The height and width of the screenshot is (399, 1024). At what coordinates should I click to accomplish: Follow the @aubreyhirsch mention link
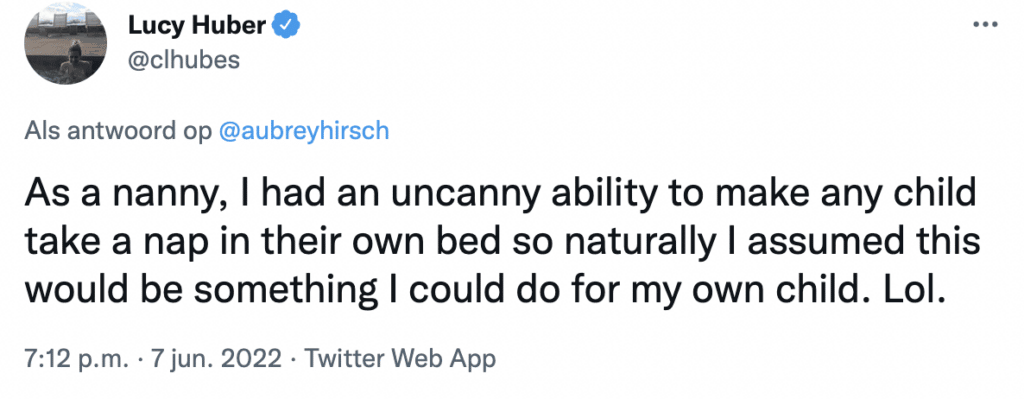304,131
